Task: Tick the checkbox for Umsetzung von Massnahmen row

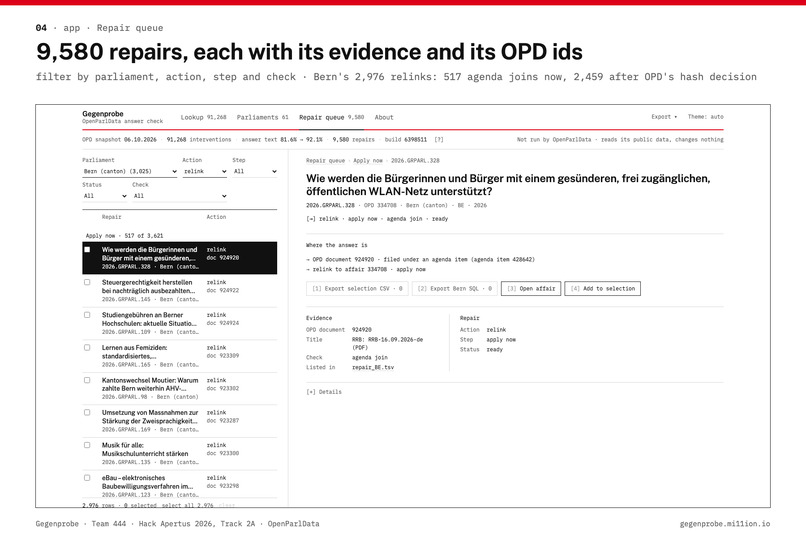Action: [87, 413]
